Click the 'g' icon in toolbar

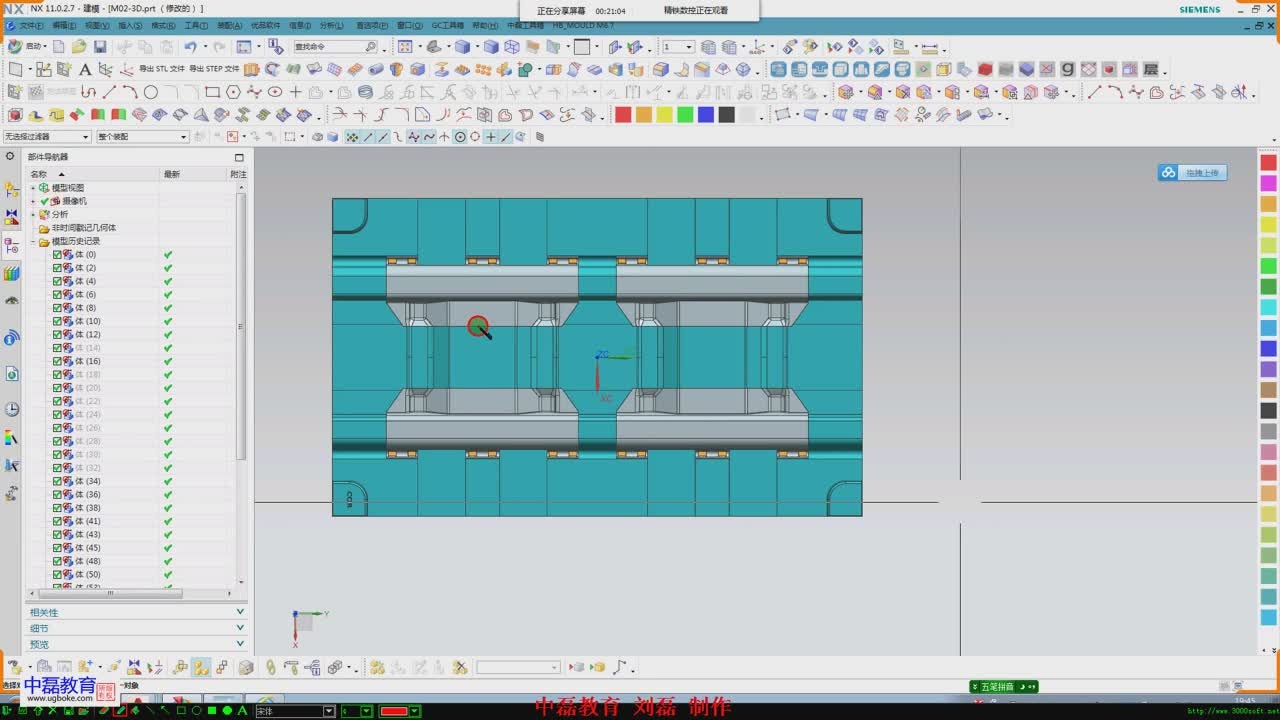coord(1068,69)
